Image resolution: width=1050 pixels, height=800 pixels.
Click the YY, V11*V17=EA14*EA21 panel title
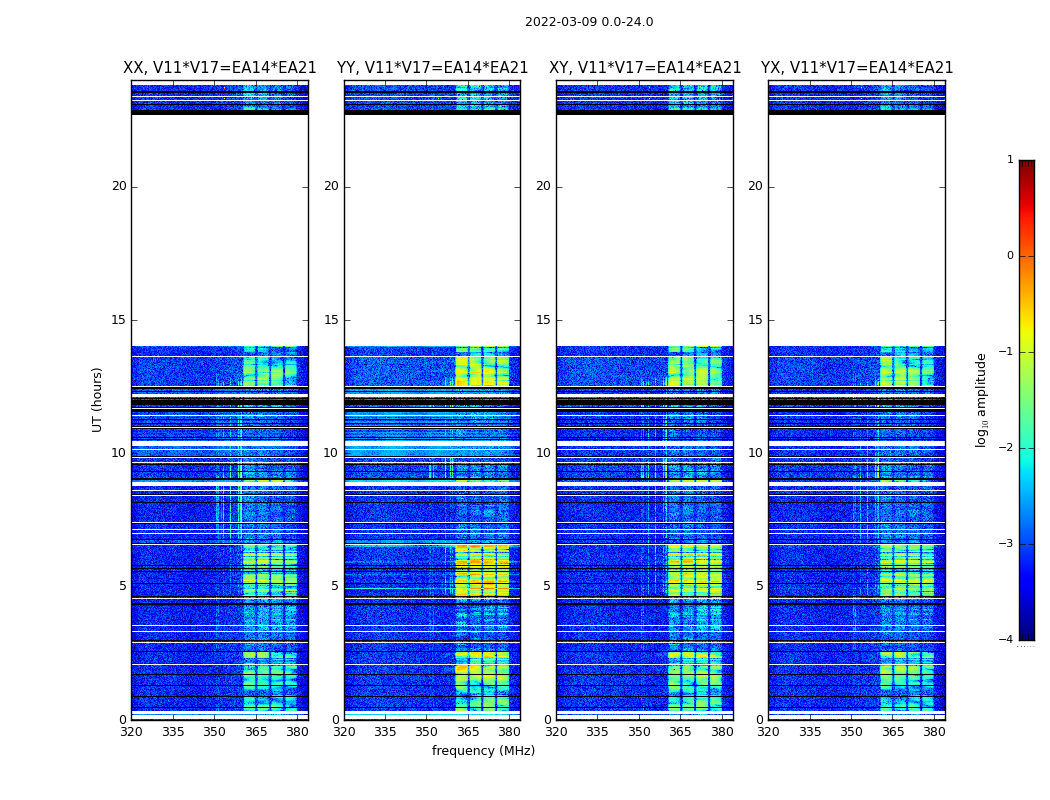433,68
